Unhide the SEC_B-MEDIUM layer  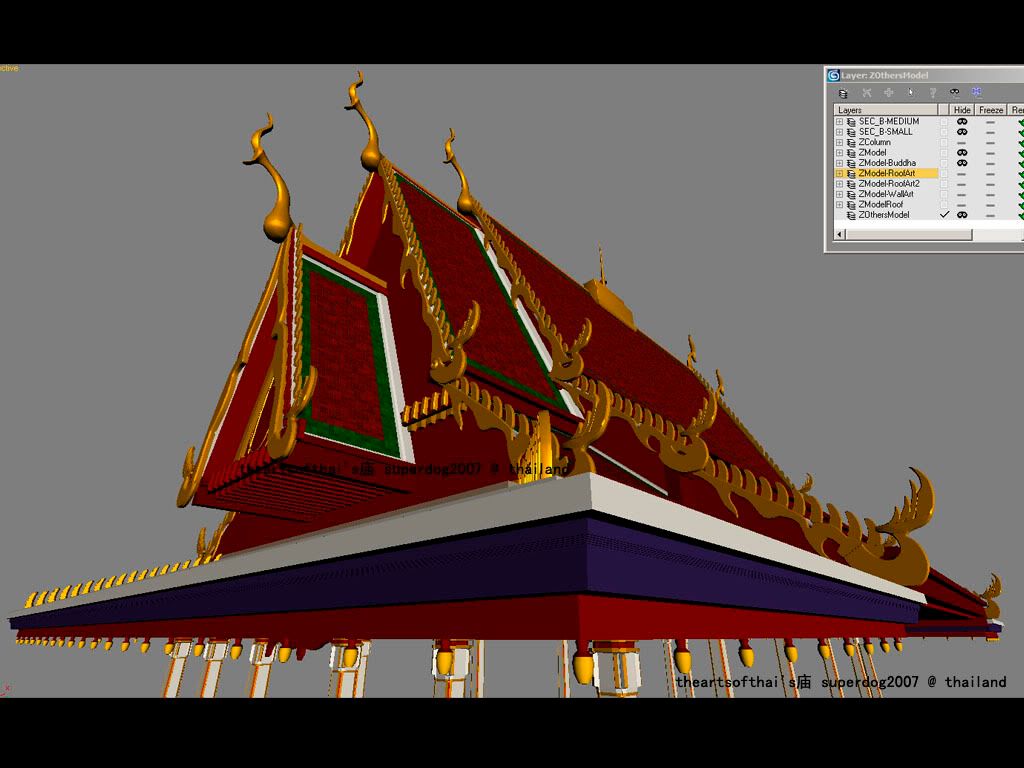[x=962, y=121]
